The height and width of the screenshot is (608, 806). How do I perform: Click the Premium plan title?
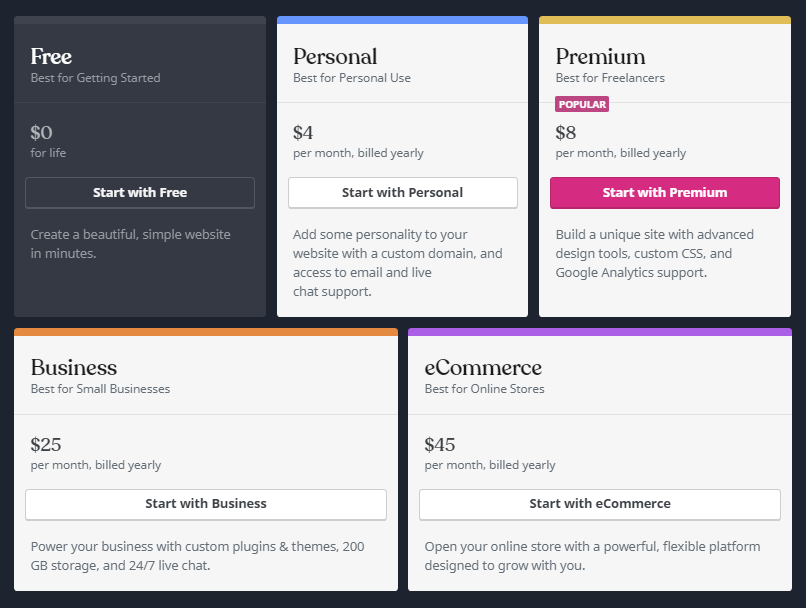point(600,57)
